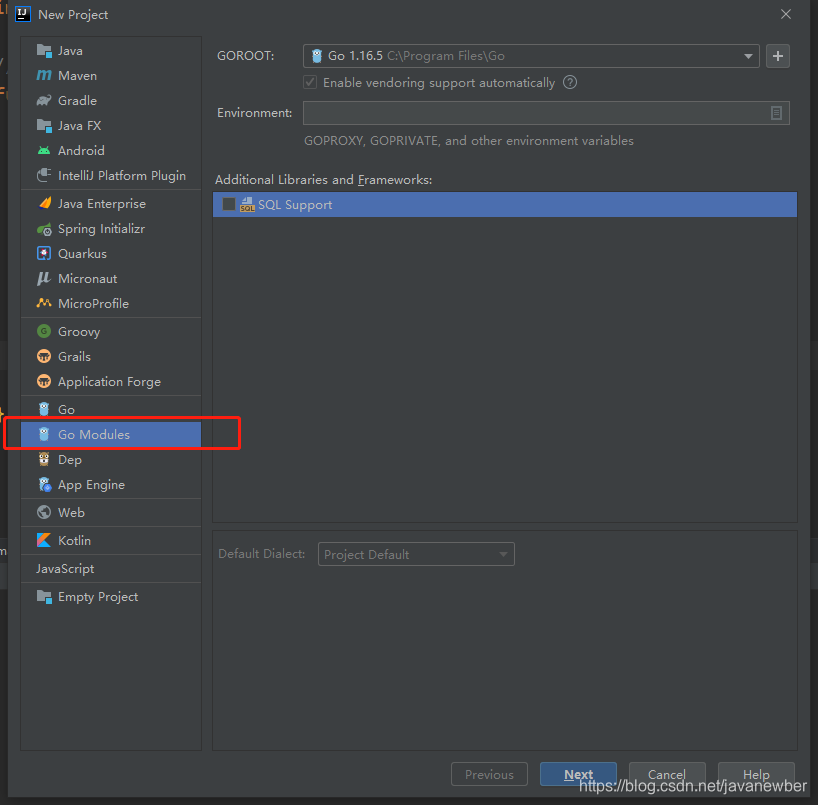Select the Grails project type label

75,356
